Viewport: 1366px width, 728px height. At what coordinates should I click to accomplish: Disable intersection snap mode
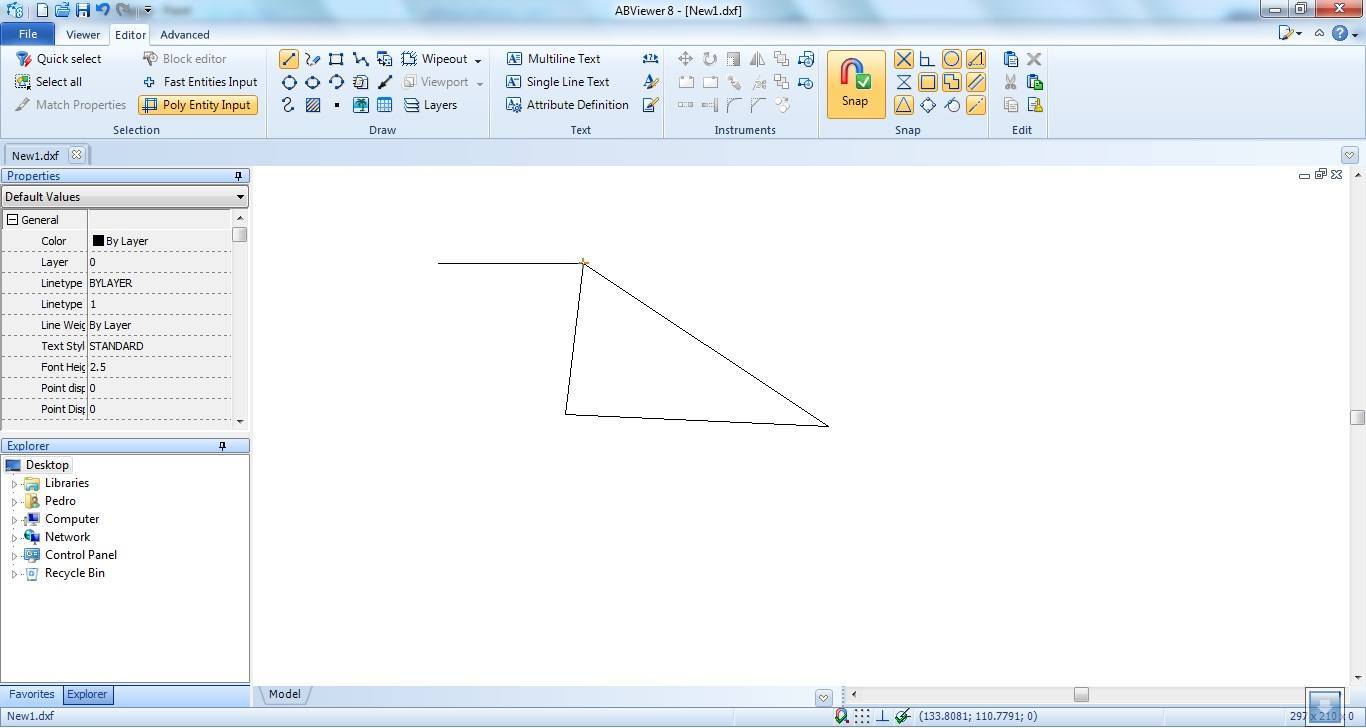(x=904, y=58)
